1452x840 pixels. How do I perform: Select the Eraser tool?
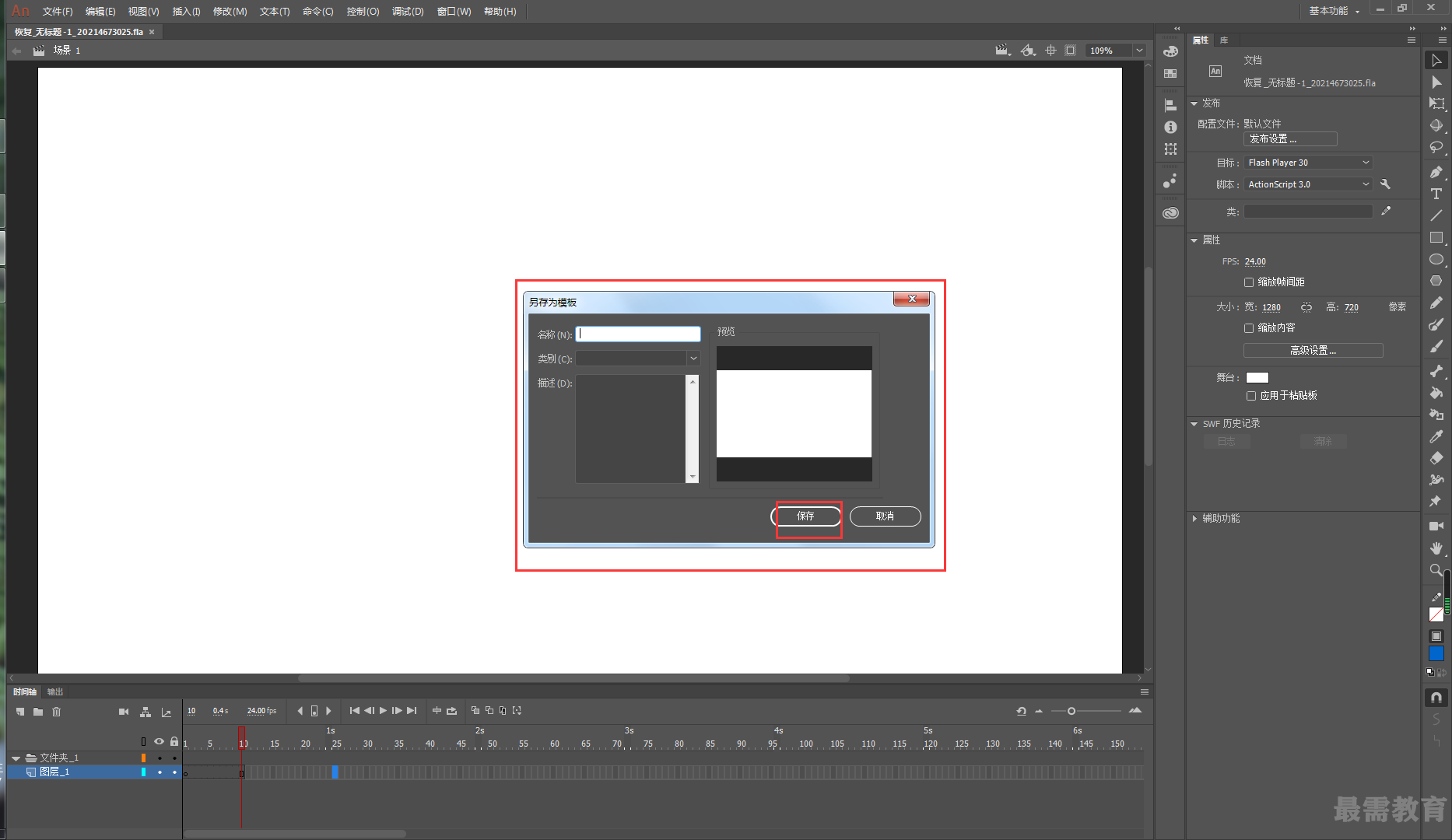click(x=1436, y=458)
